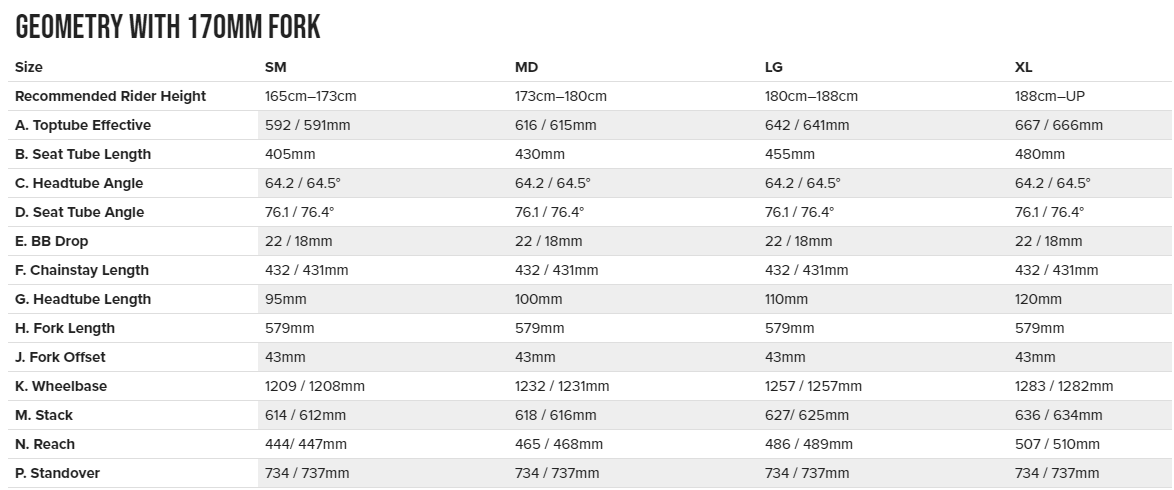The height and width of the screenshot is (490, 1174).
Task: Click the Recommended Rider Height row label
Action: pos(110,96)
